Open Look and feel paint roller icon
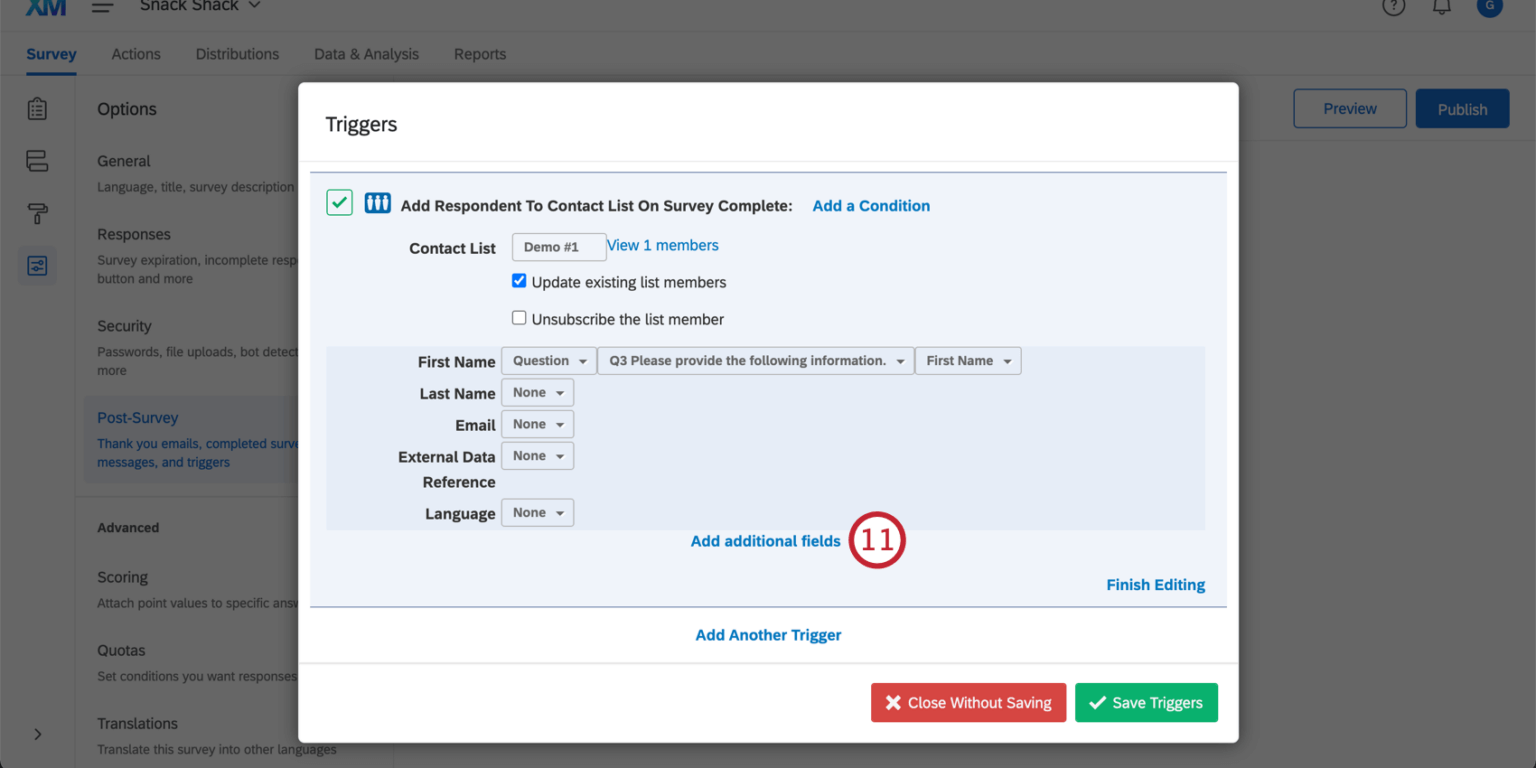1536x768 pixels. coord(37,213)
